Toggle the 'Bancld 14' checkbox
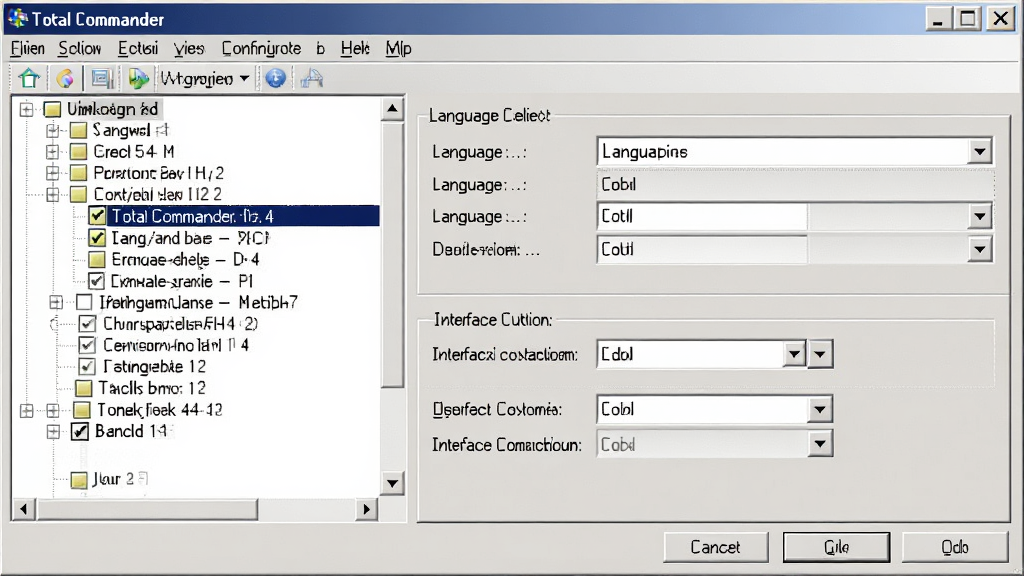1024x576 pixels. coord(80,432)
